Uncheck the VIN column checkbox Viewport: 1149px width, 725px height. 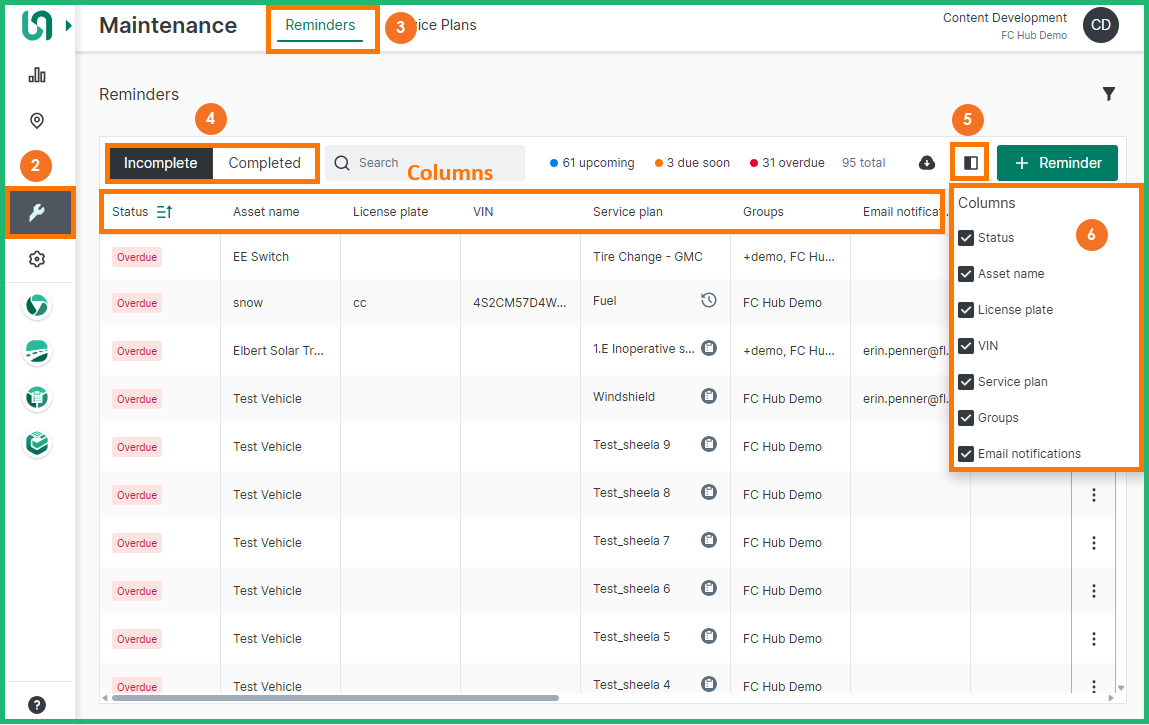[966, 346]
